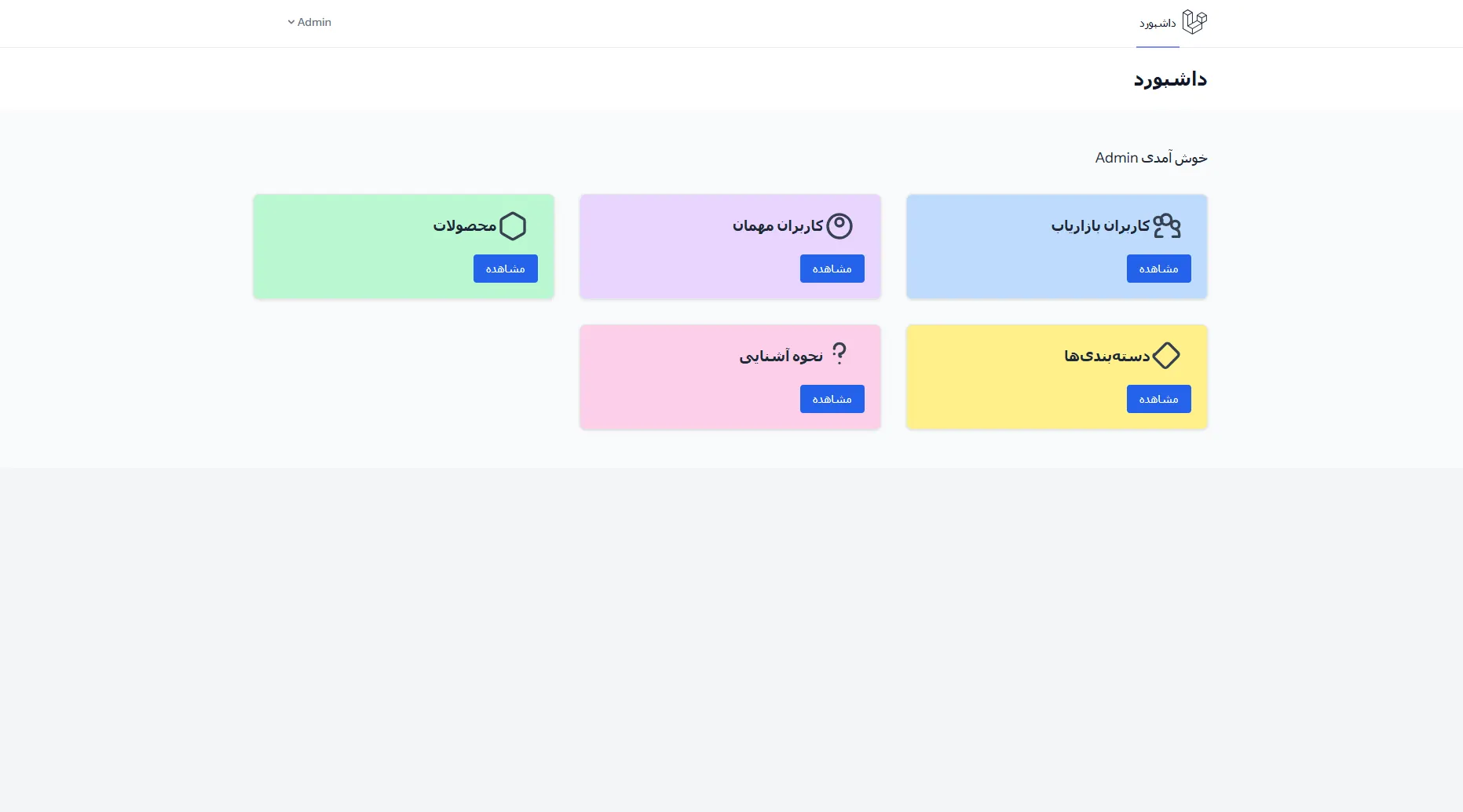Click the chevron beside Admin
Viewport: 1463px width, 812px height.
click(291, 22)
